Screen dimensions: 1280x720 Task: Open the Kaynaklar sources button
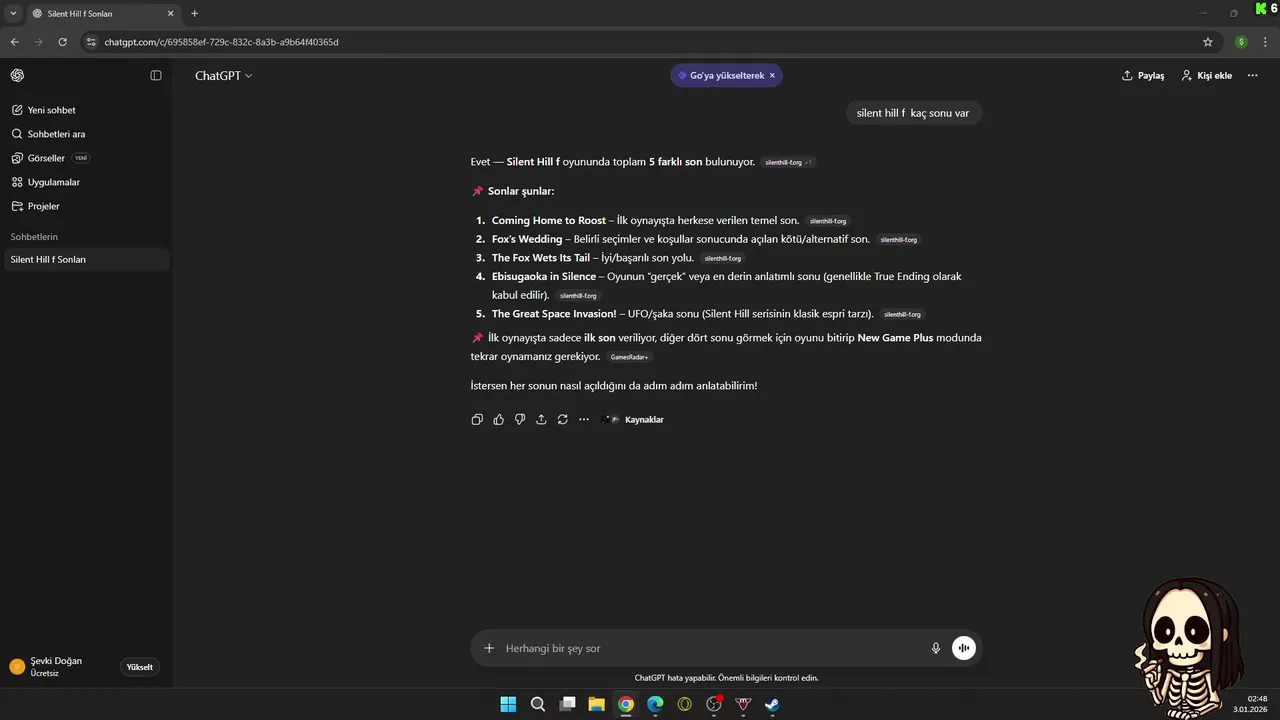633,419
